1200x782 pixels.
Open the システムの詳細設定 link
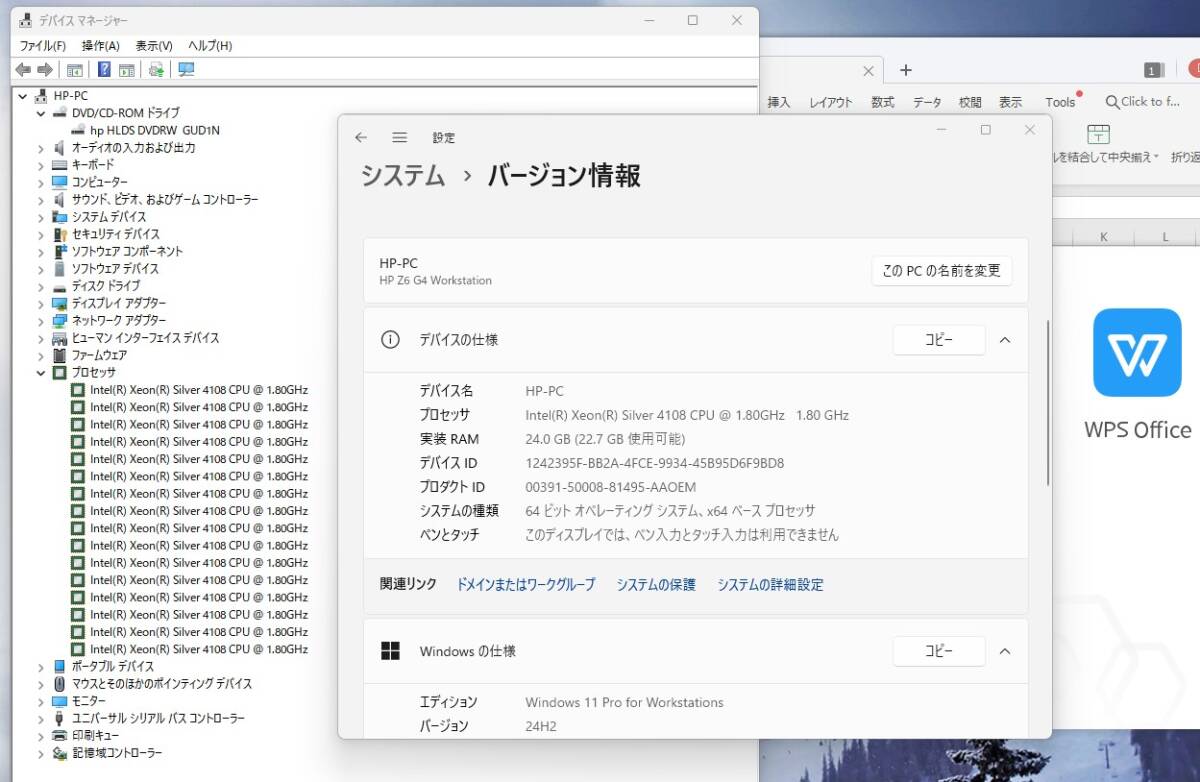pos(771,585)
